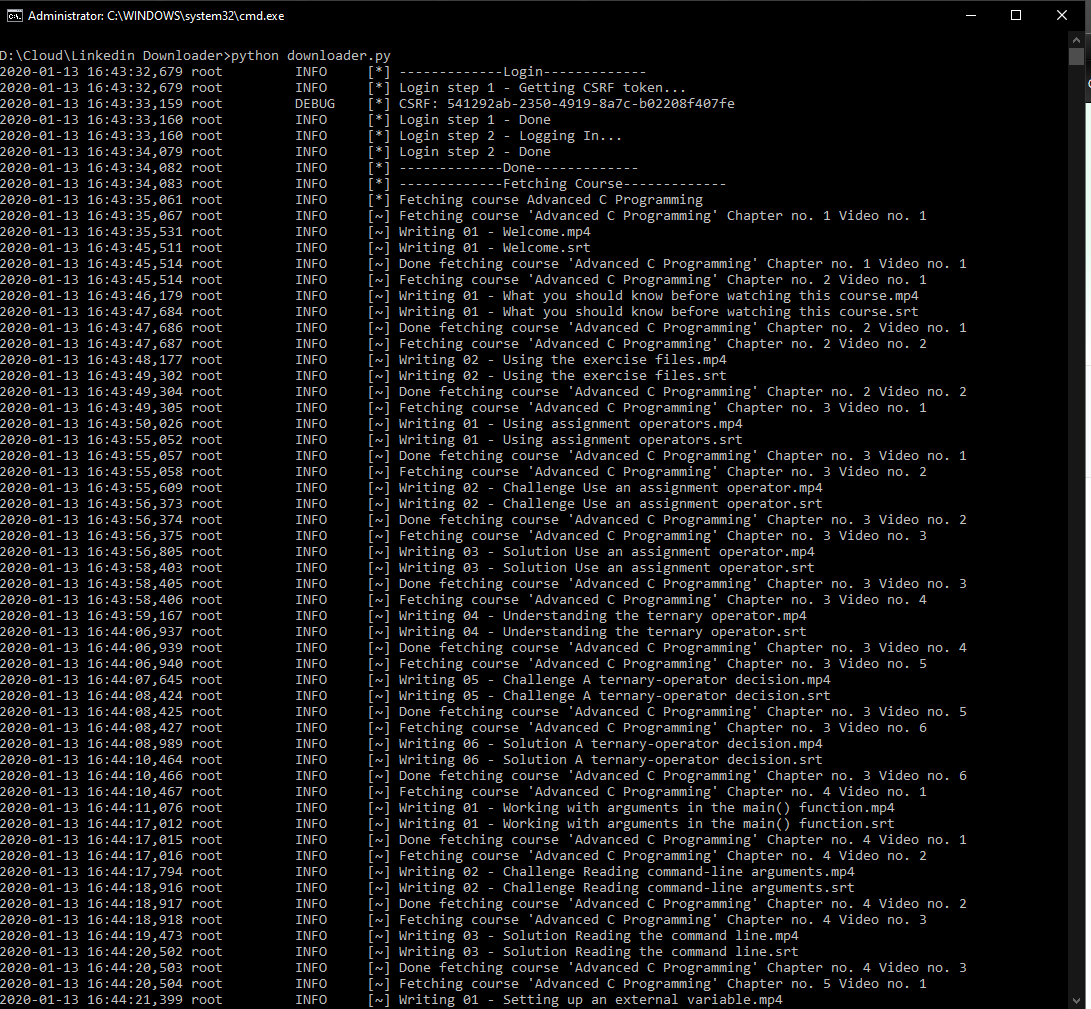Minimize the cmd.exe window
Image resolution: width=1091 pixels, height=1009 pixels.
tap(971, 15)
